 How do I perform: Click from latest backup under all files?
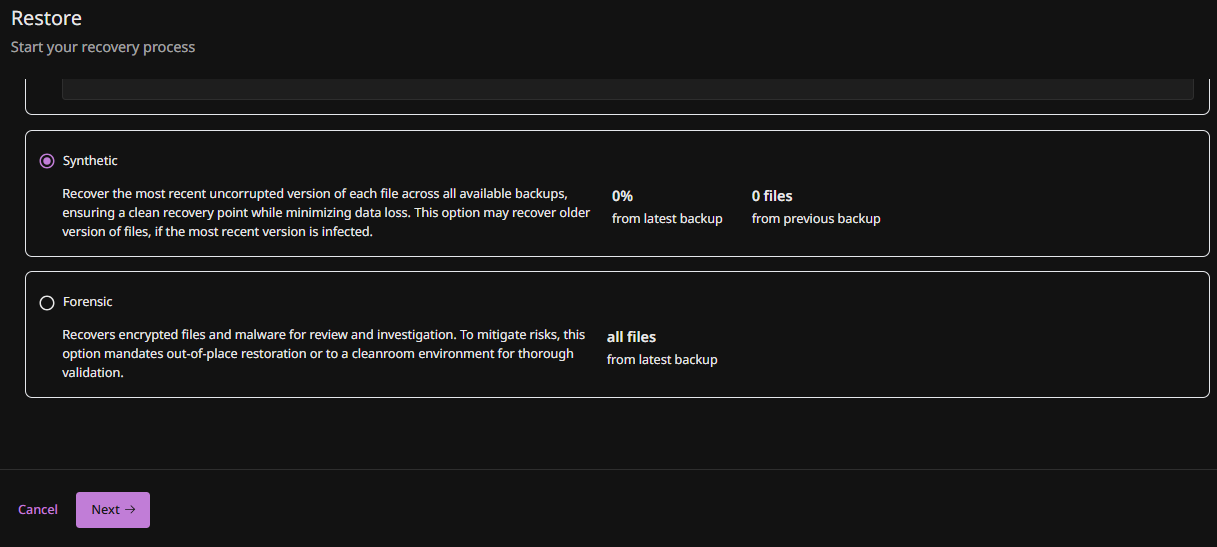662,360
